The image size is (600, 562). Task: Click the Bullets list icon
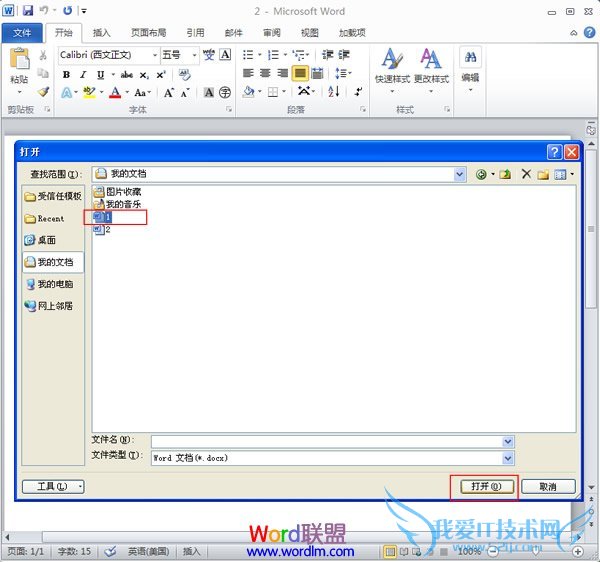tap(248, 55)
